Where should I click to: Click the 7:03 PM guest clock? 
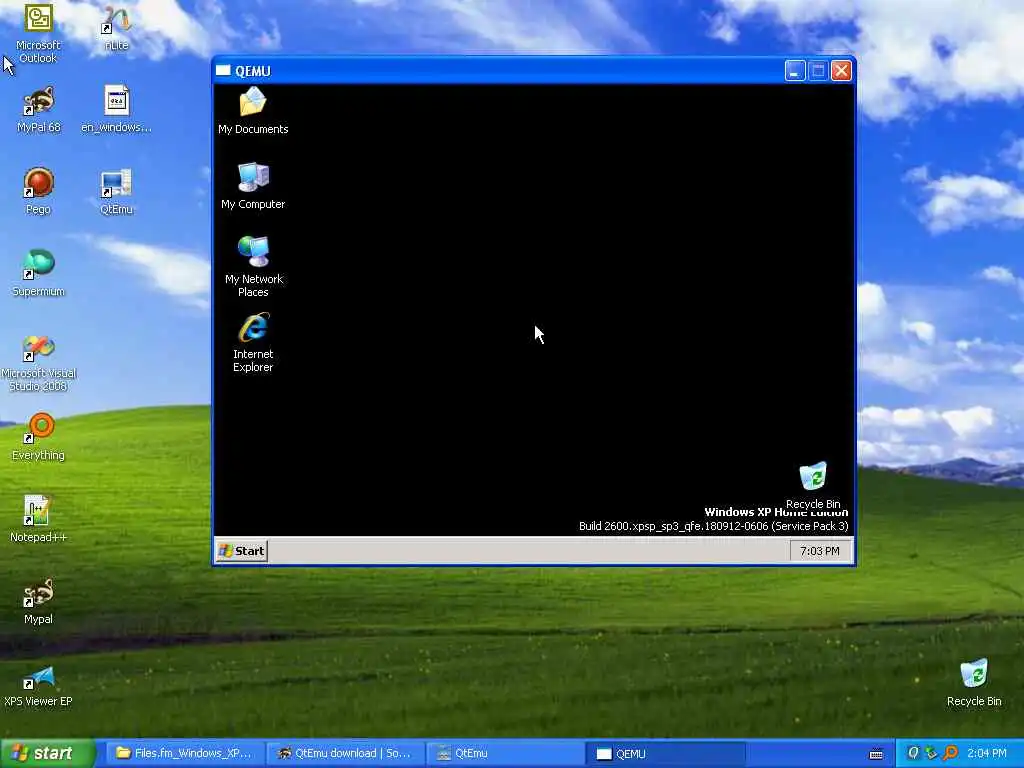[x=820, y=551]
